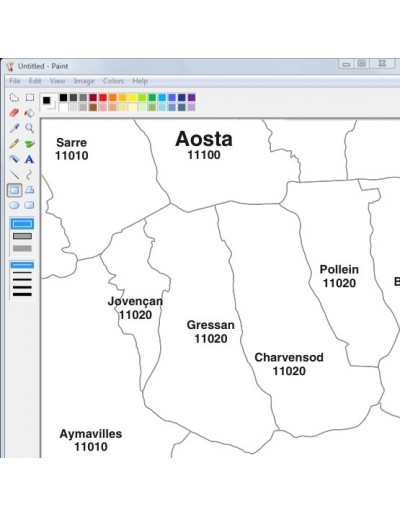
Task: Pick the white palette swatch
Action: (63, 107)
